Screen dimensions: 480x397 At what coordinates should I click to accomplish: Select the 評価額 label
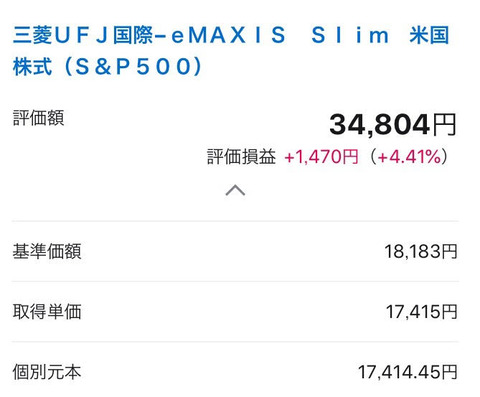coord(38,118)
